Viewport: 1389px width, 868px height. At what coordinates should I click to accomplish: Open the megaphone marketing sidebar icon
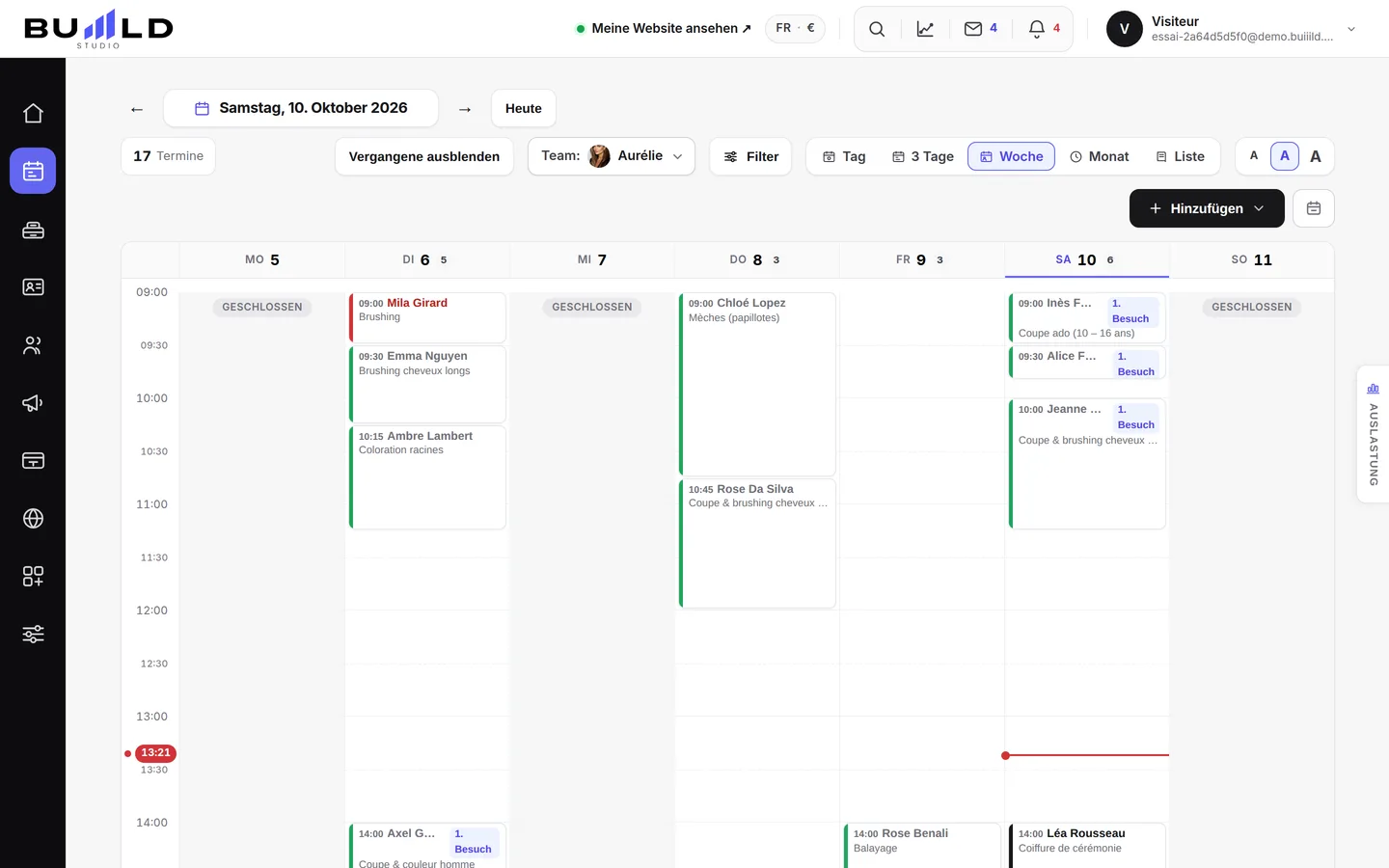[33, 403]
